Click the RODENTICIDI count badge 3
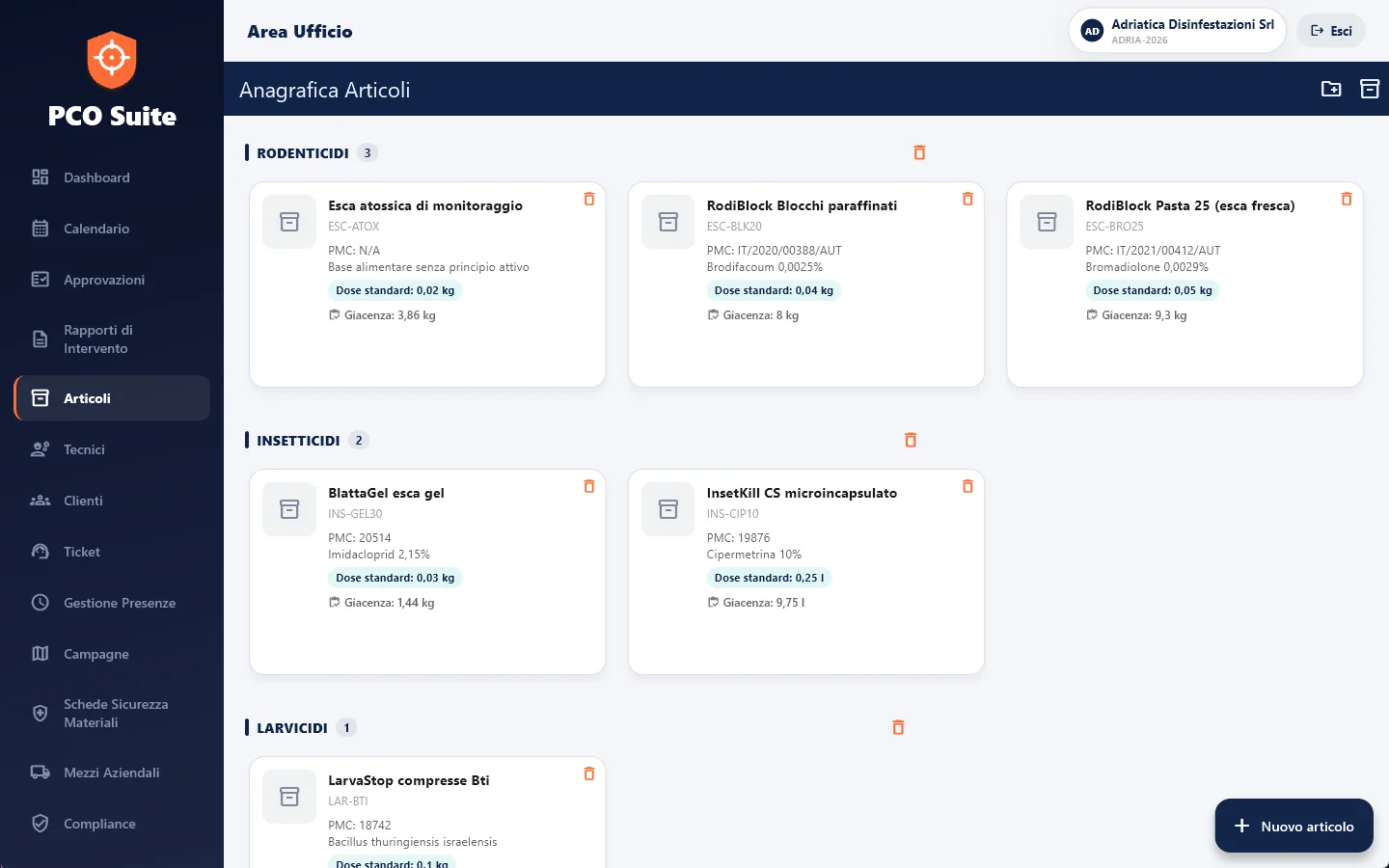 (368, 152)
